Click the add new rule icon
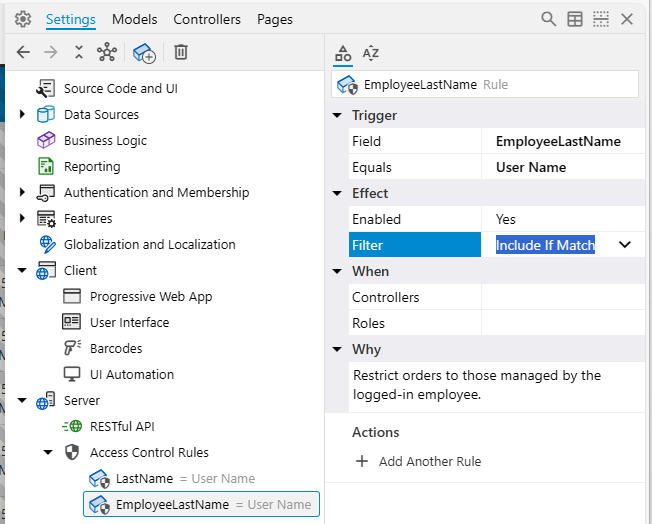Viewport: 652px width, 524px height. [144, 52]
